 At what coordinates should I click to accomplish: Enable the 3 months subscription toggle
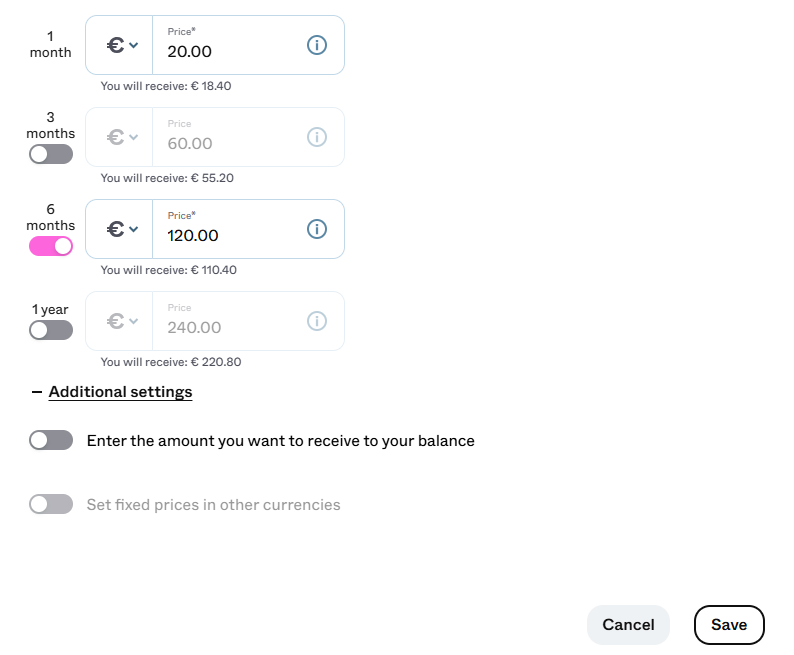(51, 154)
